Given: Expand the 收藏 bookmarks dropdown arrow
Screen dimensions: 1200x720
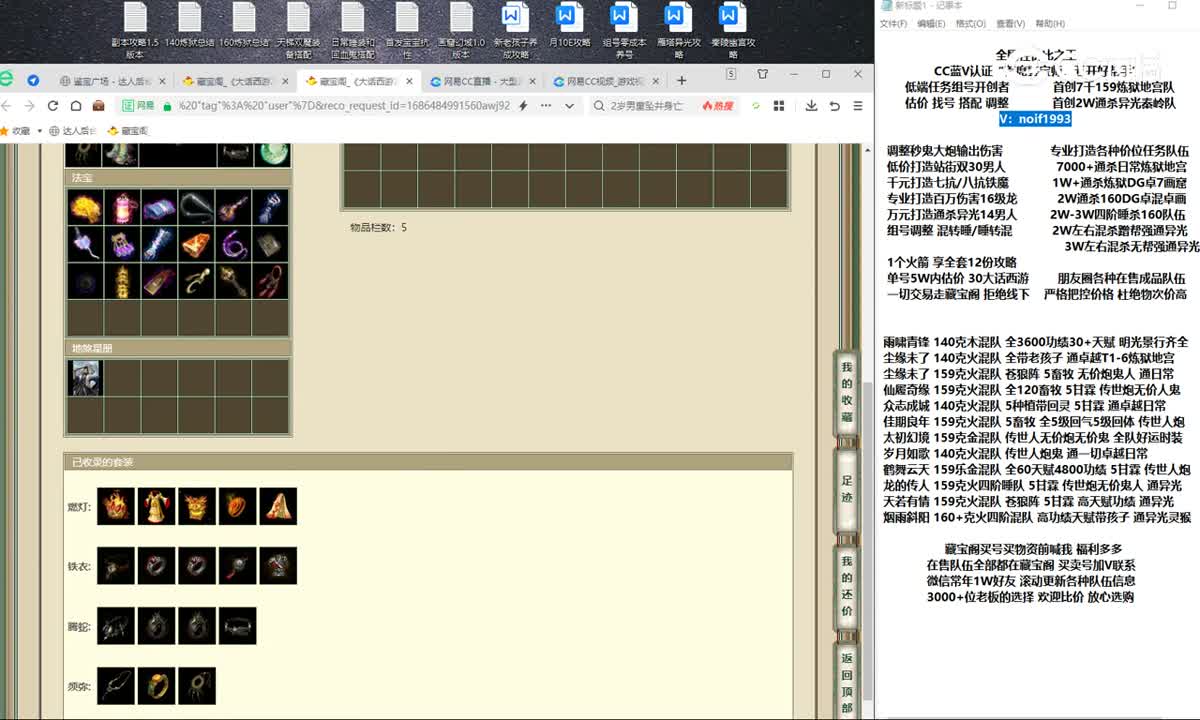Looking at the screenshot, I should click(x=39, y=131).
